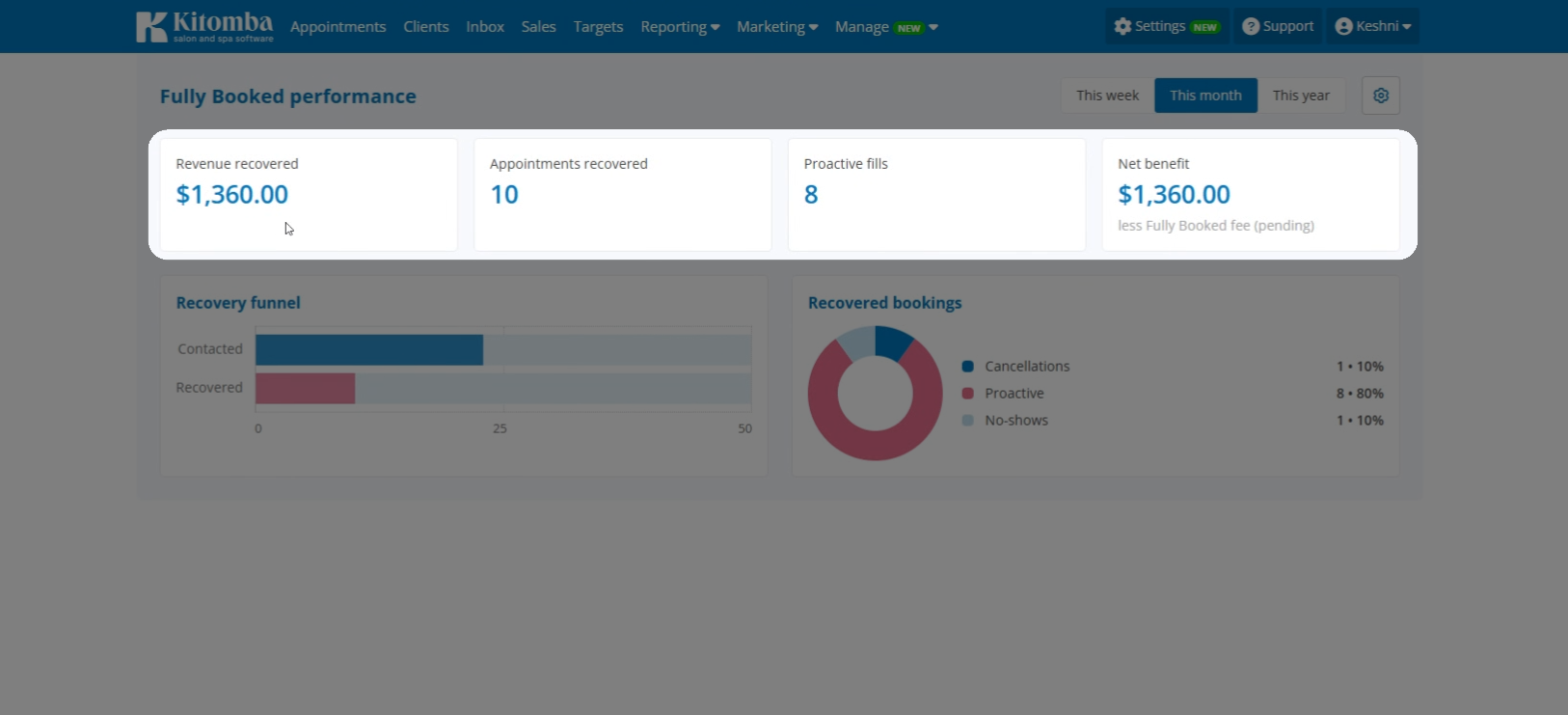The image size is (1568, 715).
Task: Click the Revenue recovered $1,360.00 value
Action: [231, 195]
